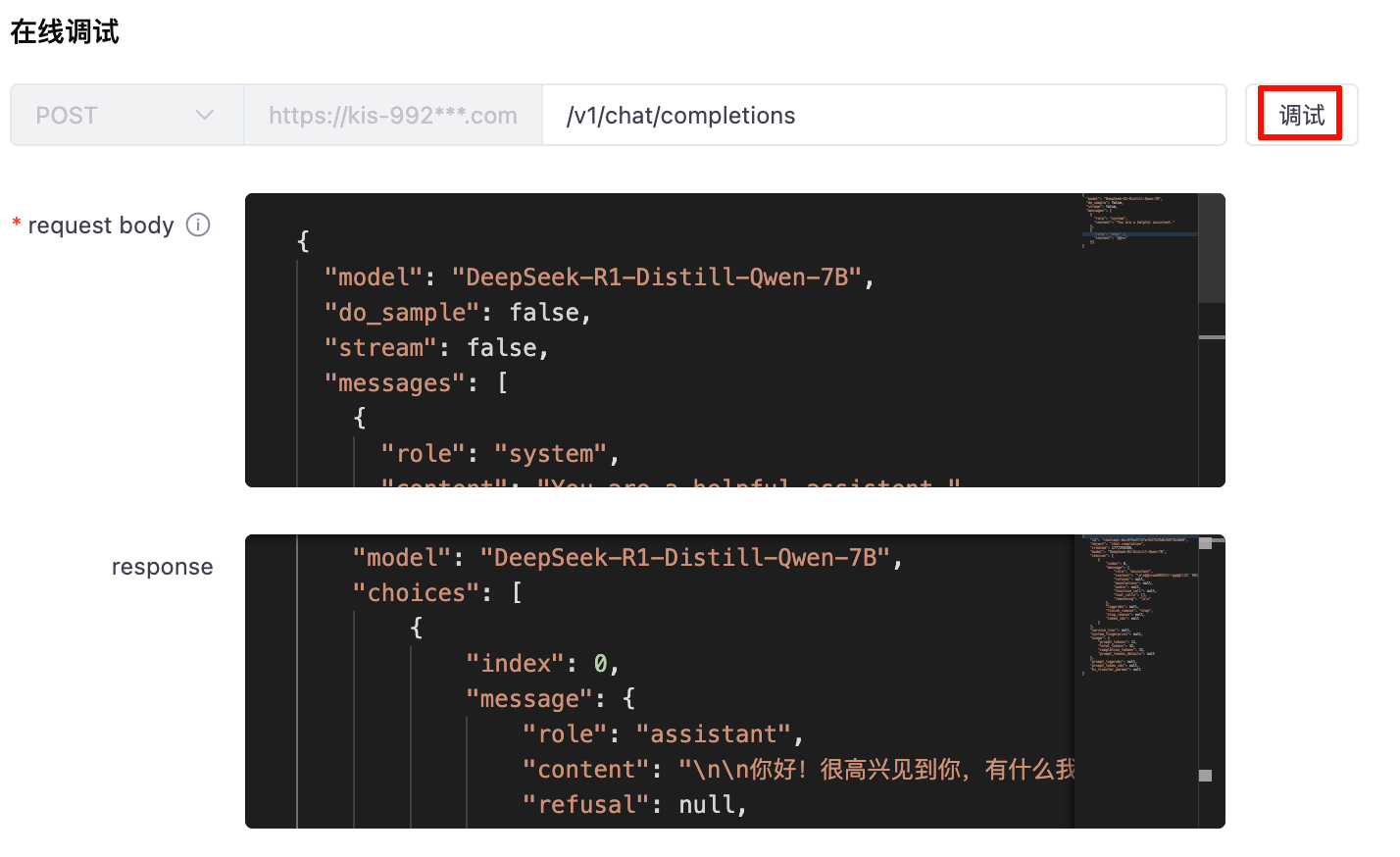Click the request body minimap preview
This screenshot has width=1400, height=857.
[x=1137, y=221]
